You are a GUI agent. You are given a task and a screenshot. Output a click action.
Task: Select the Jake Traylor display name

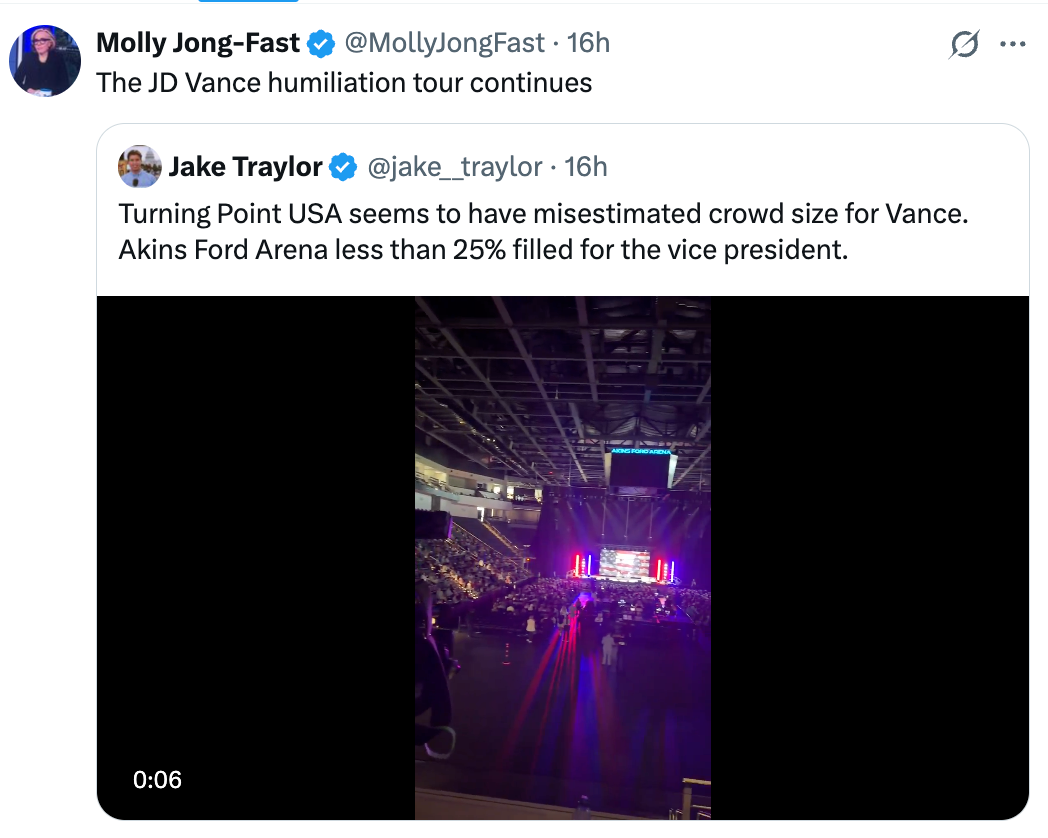(x=245, y=167)
